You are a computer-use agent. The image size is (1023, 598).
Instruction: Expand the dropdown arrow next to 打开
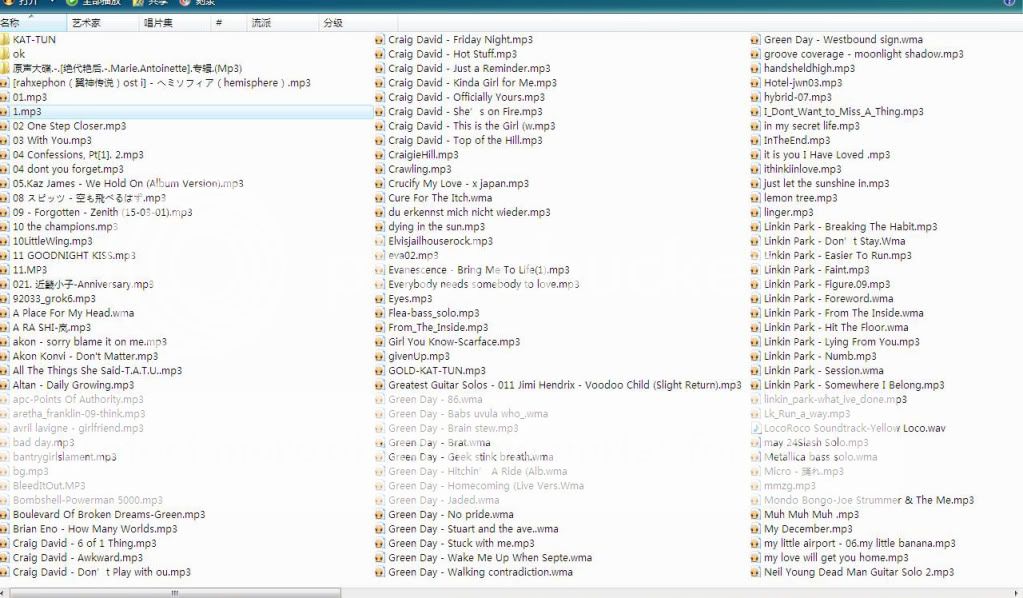point(50,3)
